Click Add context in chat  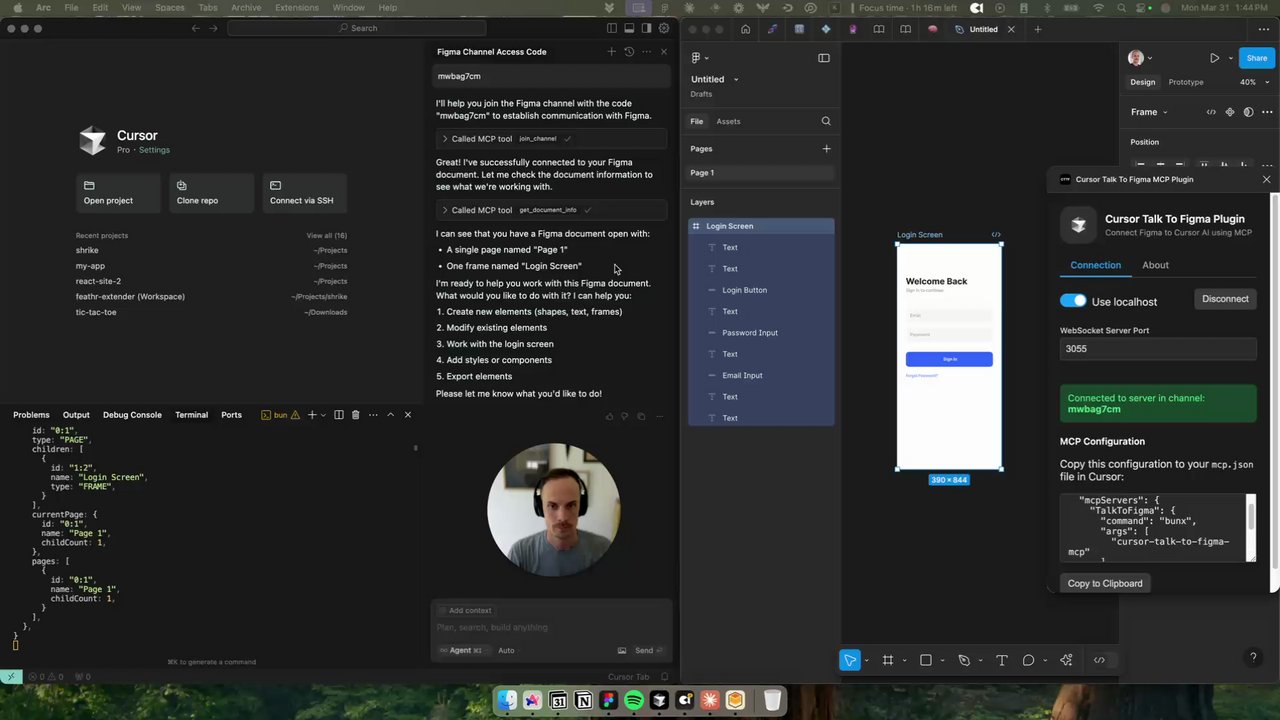point(464,610)
